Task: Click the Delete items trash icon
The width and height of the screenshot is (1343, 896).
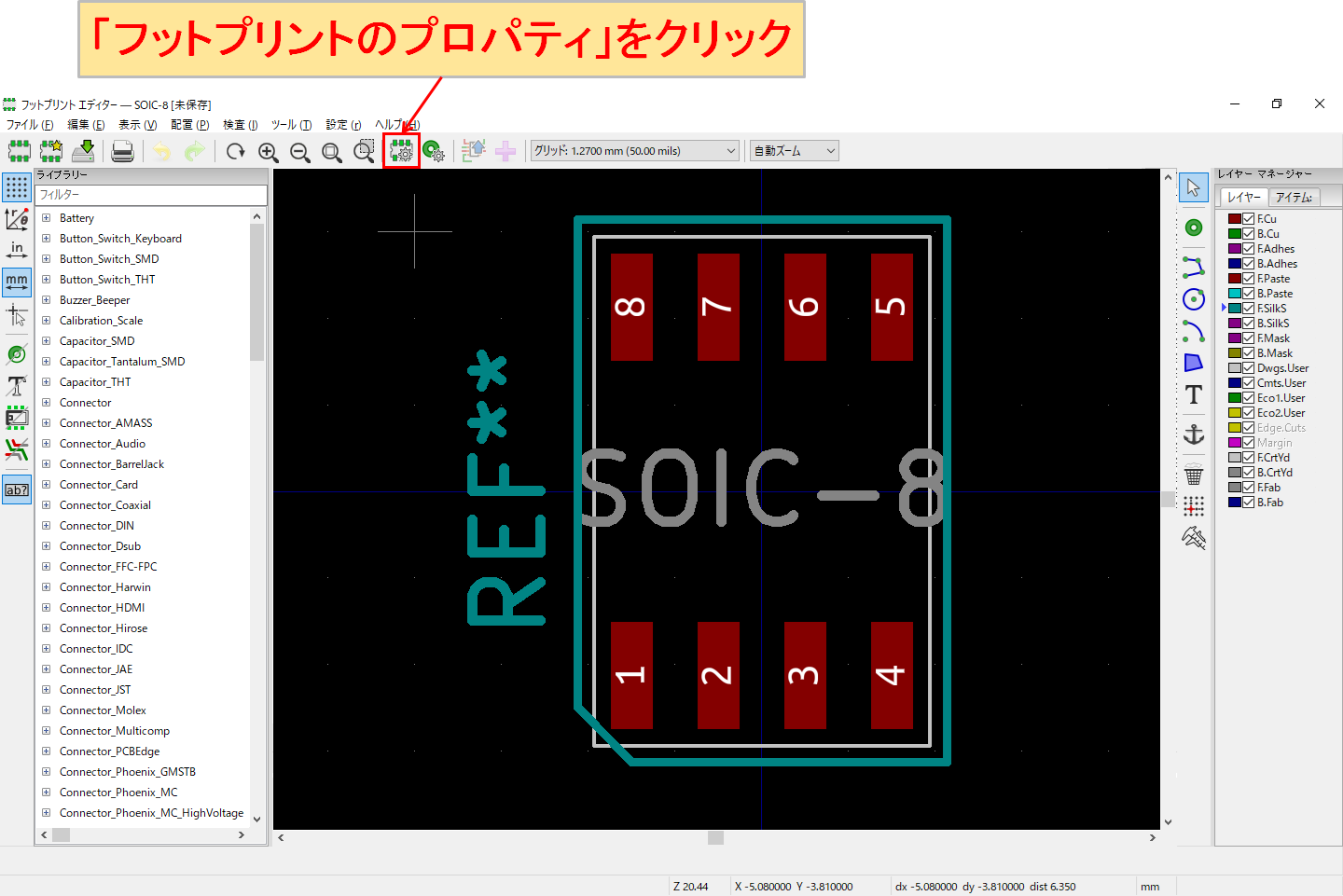Action: point(1195,474)
